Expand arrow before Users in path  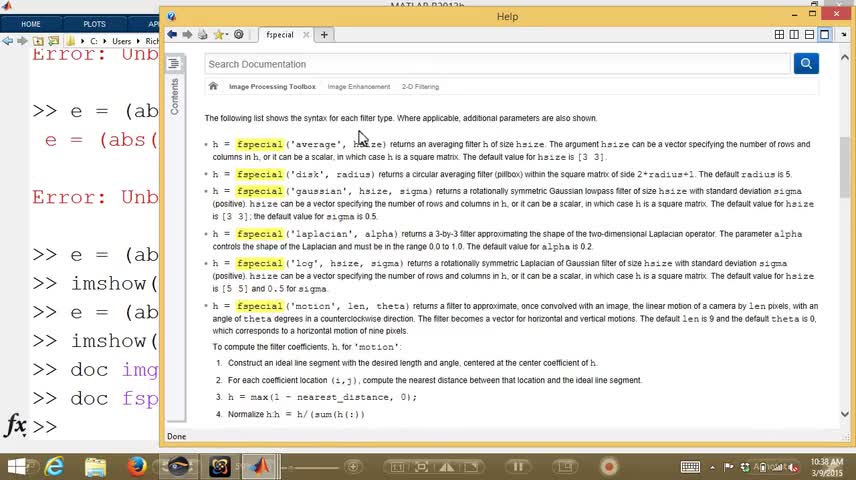[x=105, y=41]
